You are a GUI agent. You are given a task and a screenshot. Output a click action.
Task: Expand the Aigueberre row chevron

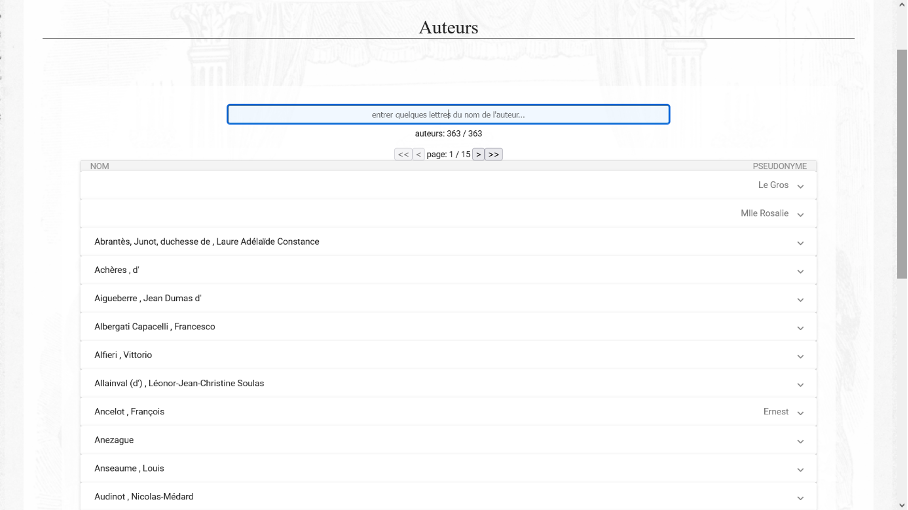coord(800,299)
